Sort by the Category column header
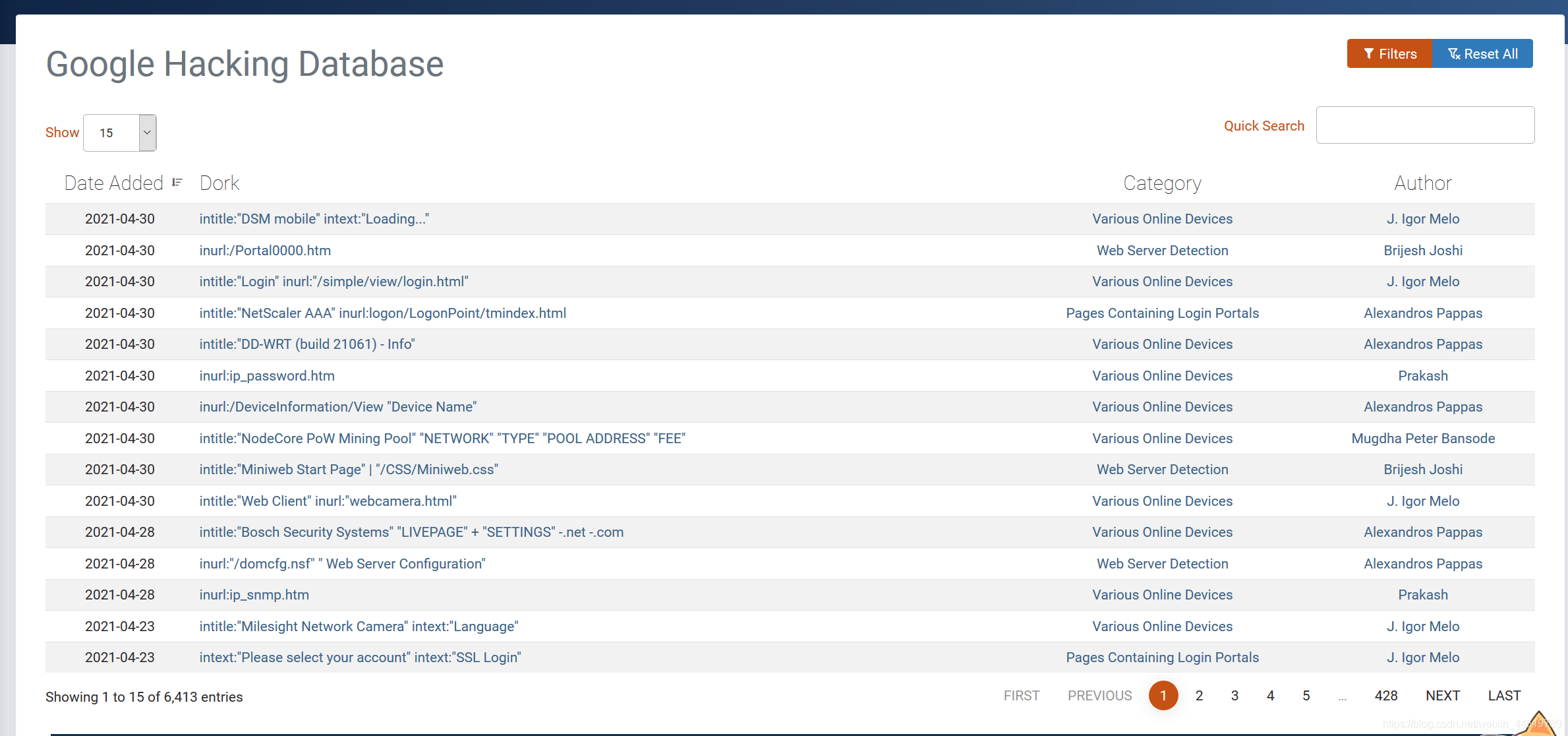 [x=1162, y=183]
